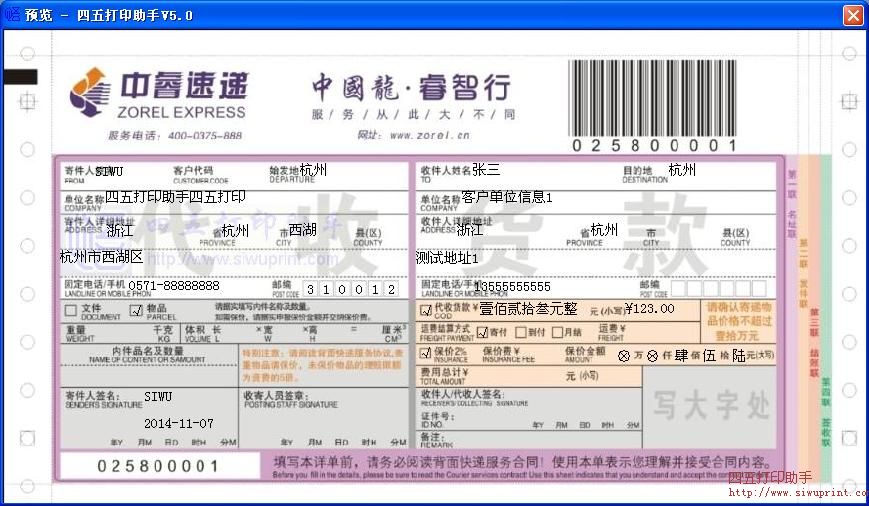Select sender company 四五打印助手四五打印
Viewport: 869px width, 506px height.
click(x=175, y=197)
